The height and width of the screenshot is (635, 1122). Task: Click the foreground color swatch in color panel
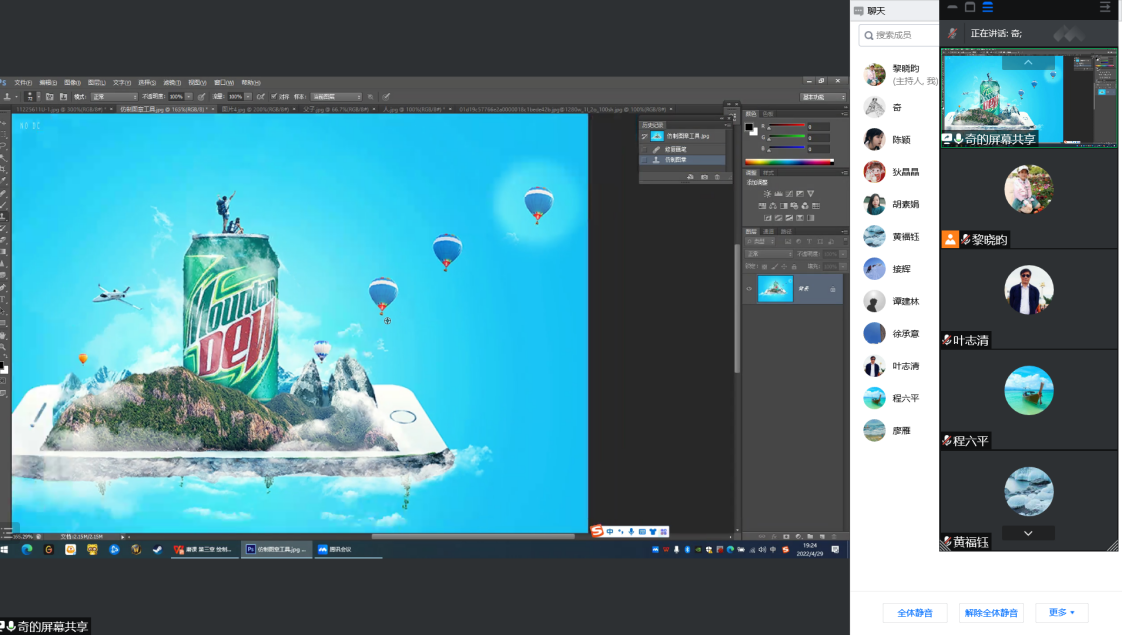[x=748, y=127]
